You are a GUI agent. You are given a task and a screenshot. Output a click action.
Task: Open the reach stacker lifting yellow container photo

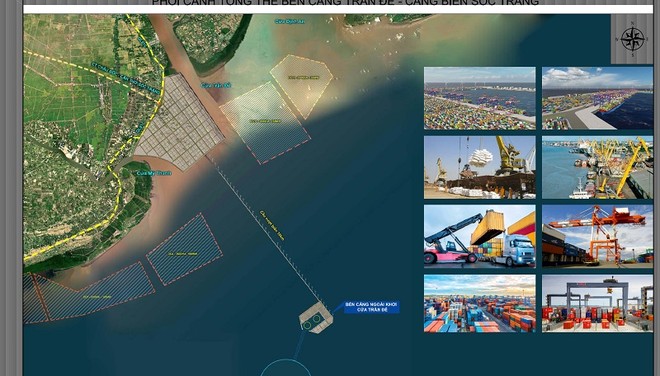[479, 236]
